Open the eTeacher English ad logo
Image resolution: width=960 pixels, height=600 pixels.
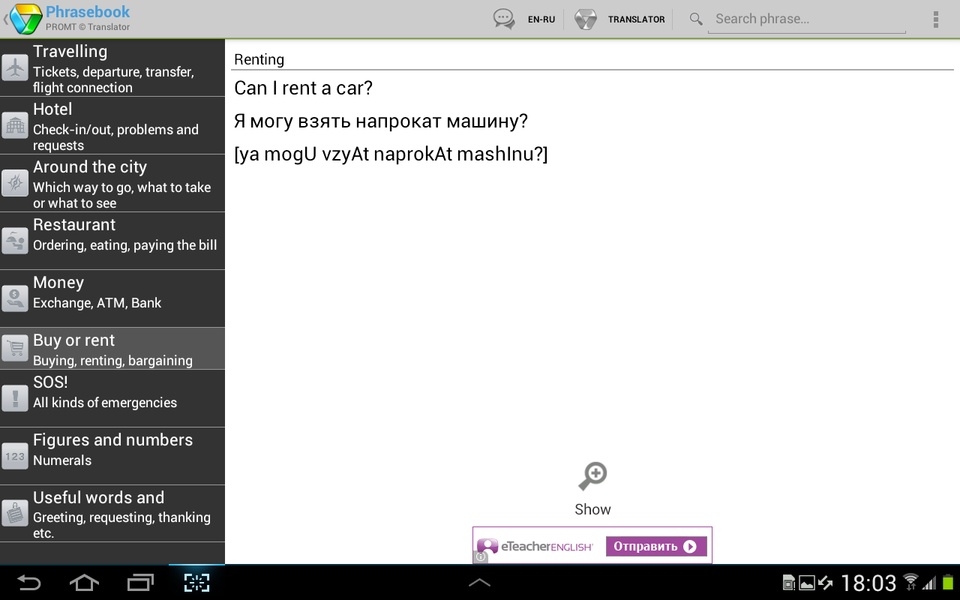click(x=535, y=546)
